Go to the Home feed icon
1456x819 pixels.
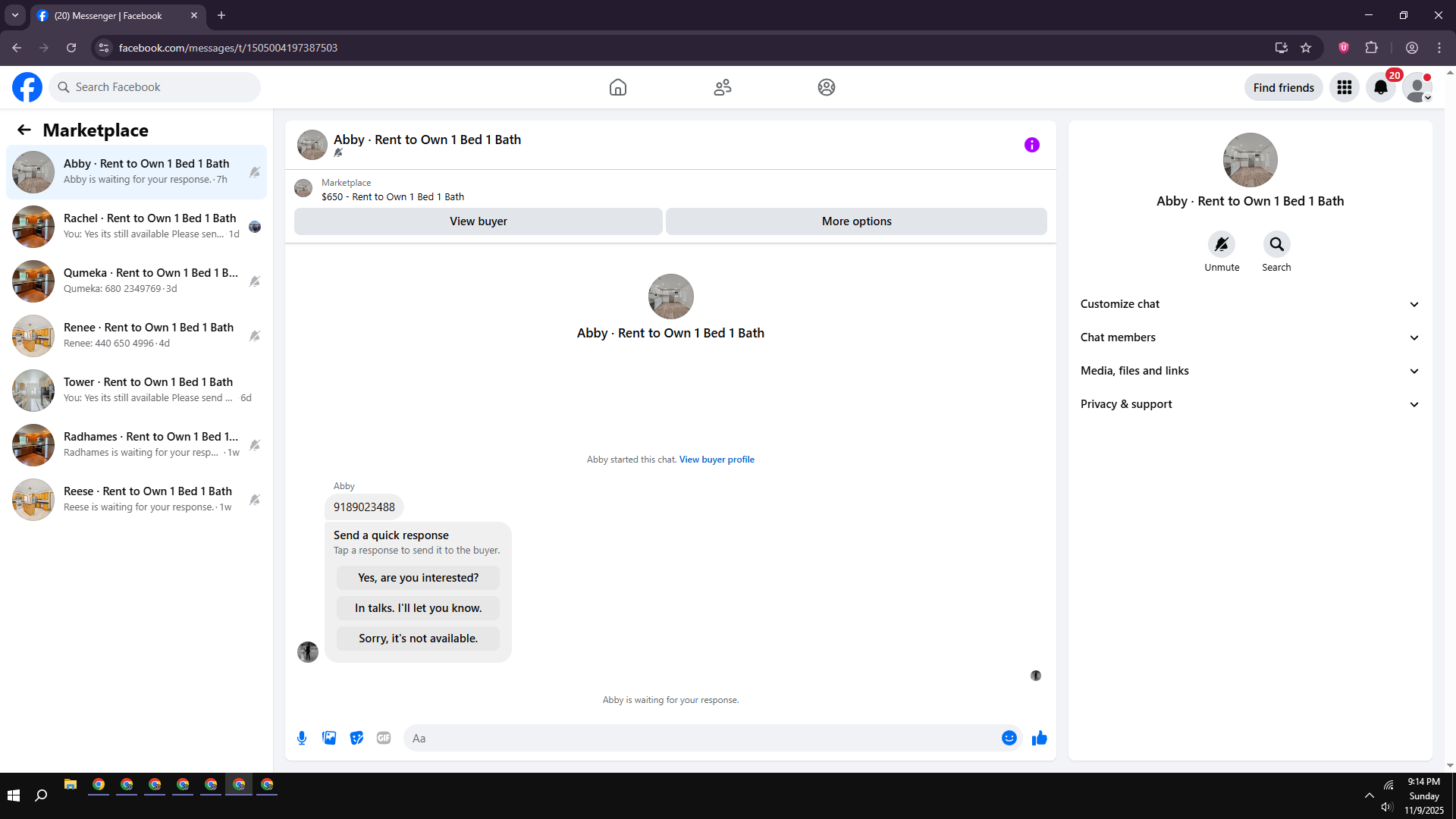618,87
